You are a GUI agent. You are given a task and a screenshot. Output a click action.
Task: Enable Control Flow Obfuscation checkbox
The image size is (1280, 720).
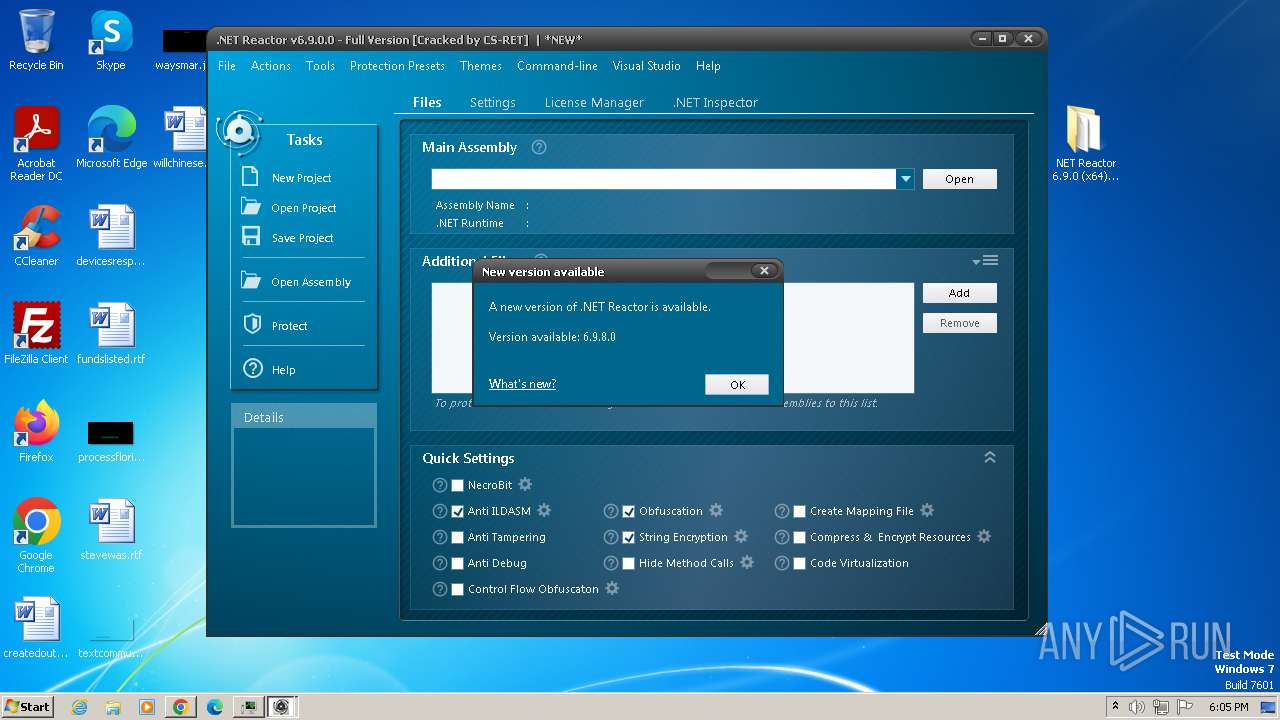coord(457,589)
